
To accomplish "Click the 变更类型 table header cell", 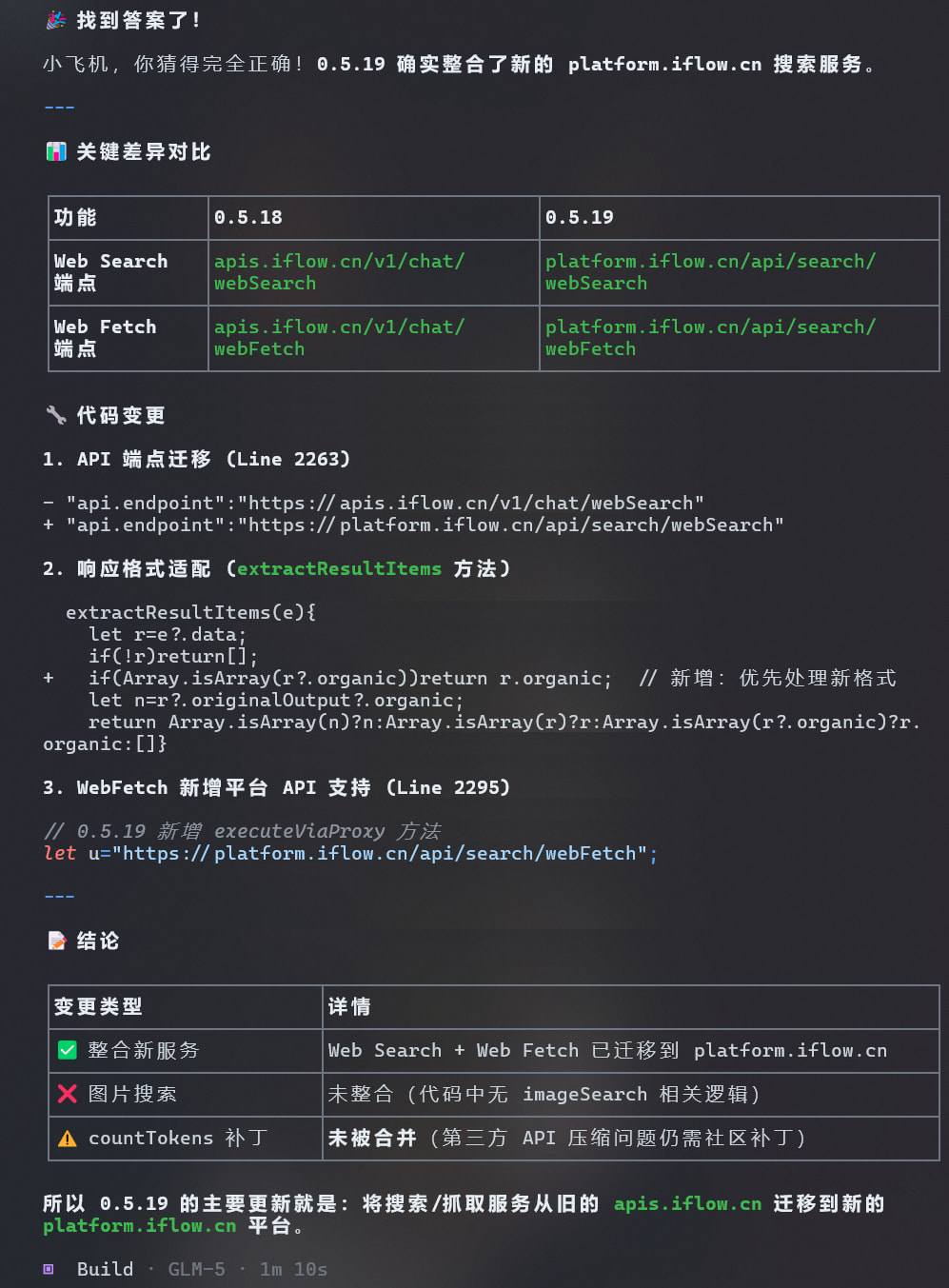I will (98, 1006).
